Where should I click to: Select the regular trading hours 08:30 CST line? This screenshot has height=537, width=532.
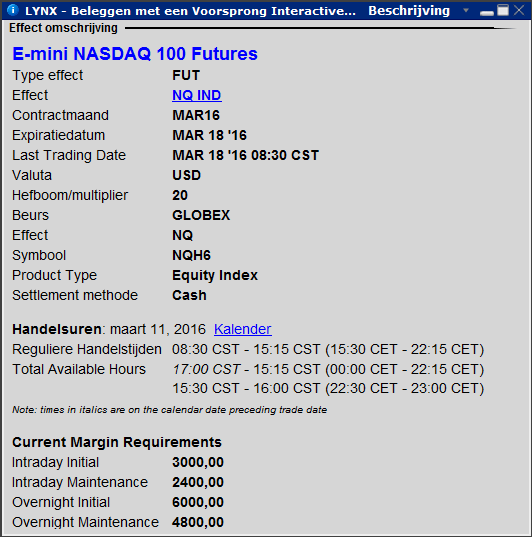328,349
